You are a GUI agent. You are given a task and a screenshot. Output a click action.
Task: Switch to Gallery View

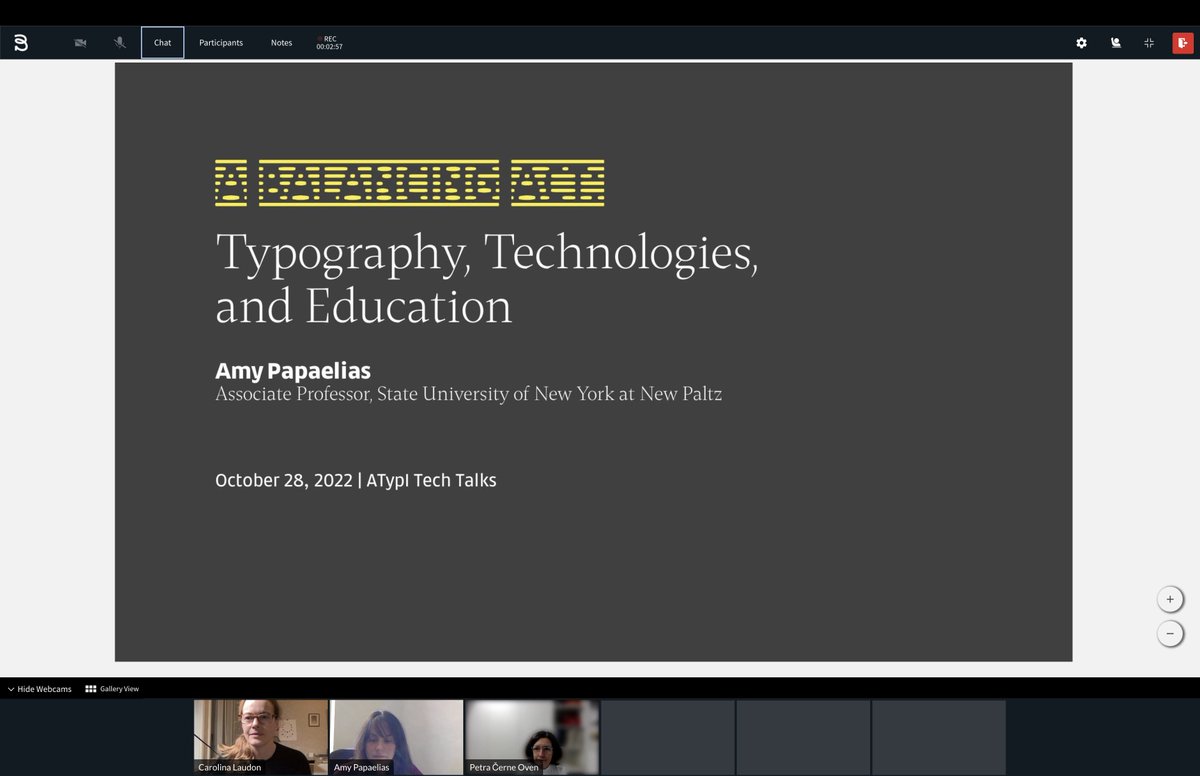[113, 689]
